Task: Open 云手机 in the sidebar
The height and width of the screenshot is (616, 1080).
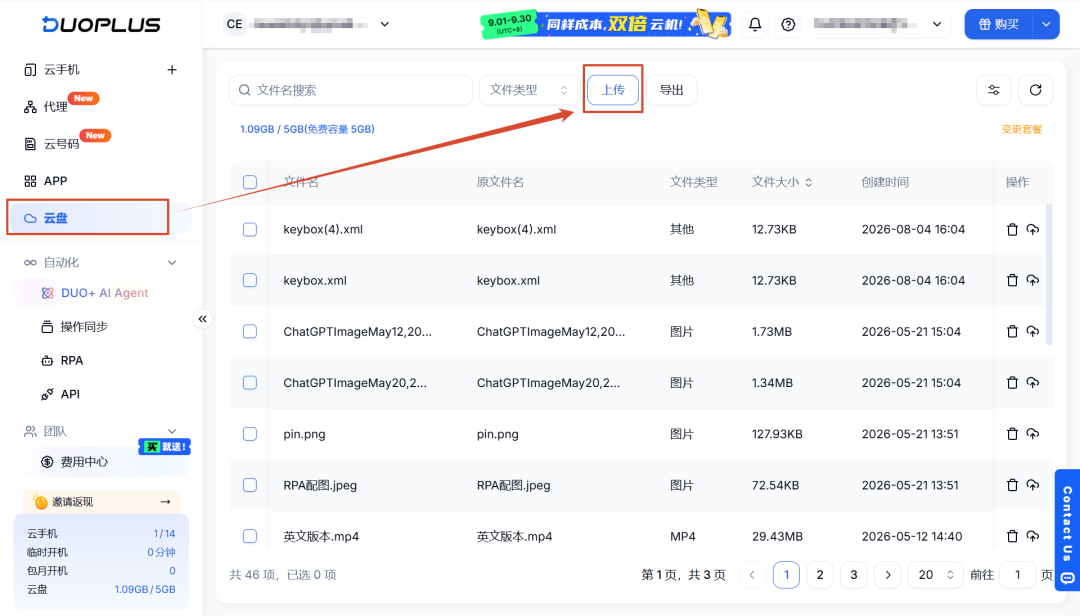Action: coord(62,70)
